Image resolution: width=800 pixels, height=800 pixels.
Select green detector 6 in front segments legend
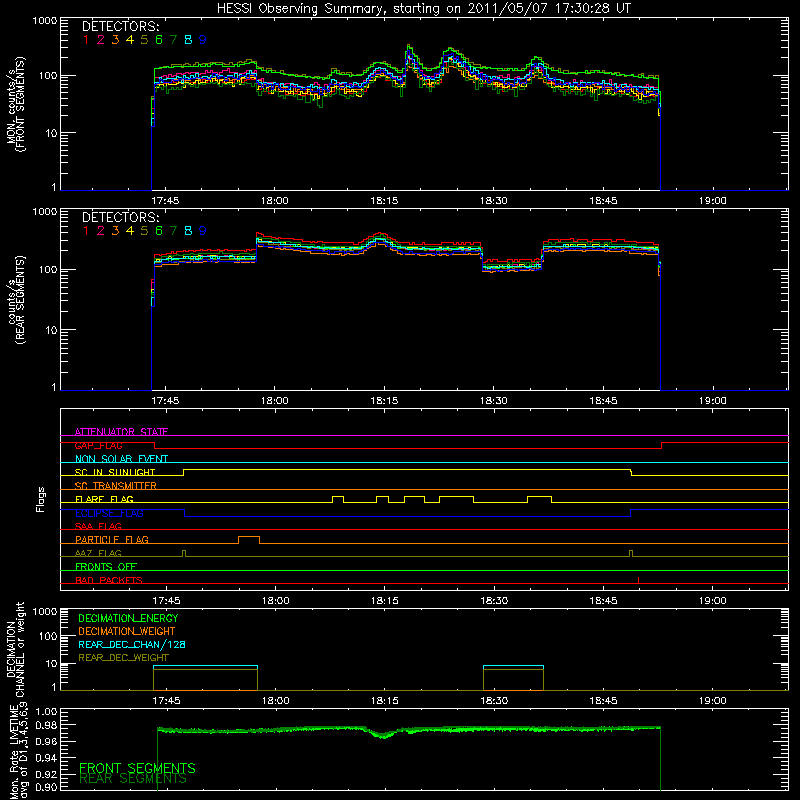(x=159, y=40)
